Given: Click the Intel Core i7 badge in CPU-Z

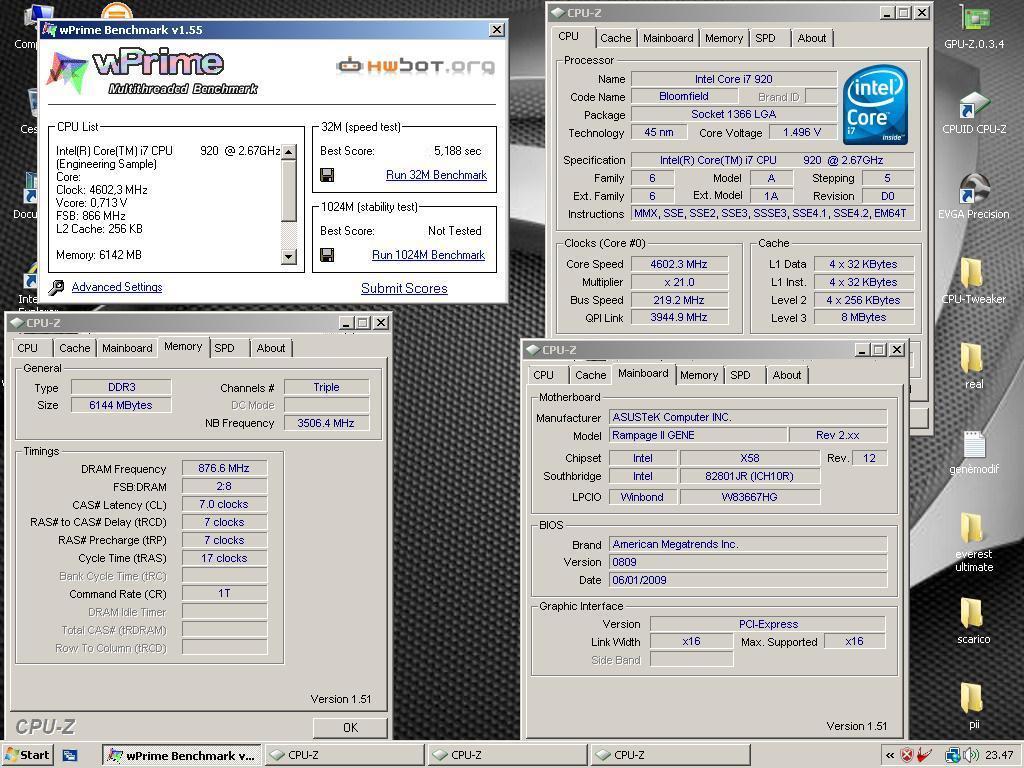Looking at the screenshot, I should click(875, 104).
